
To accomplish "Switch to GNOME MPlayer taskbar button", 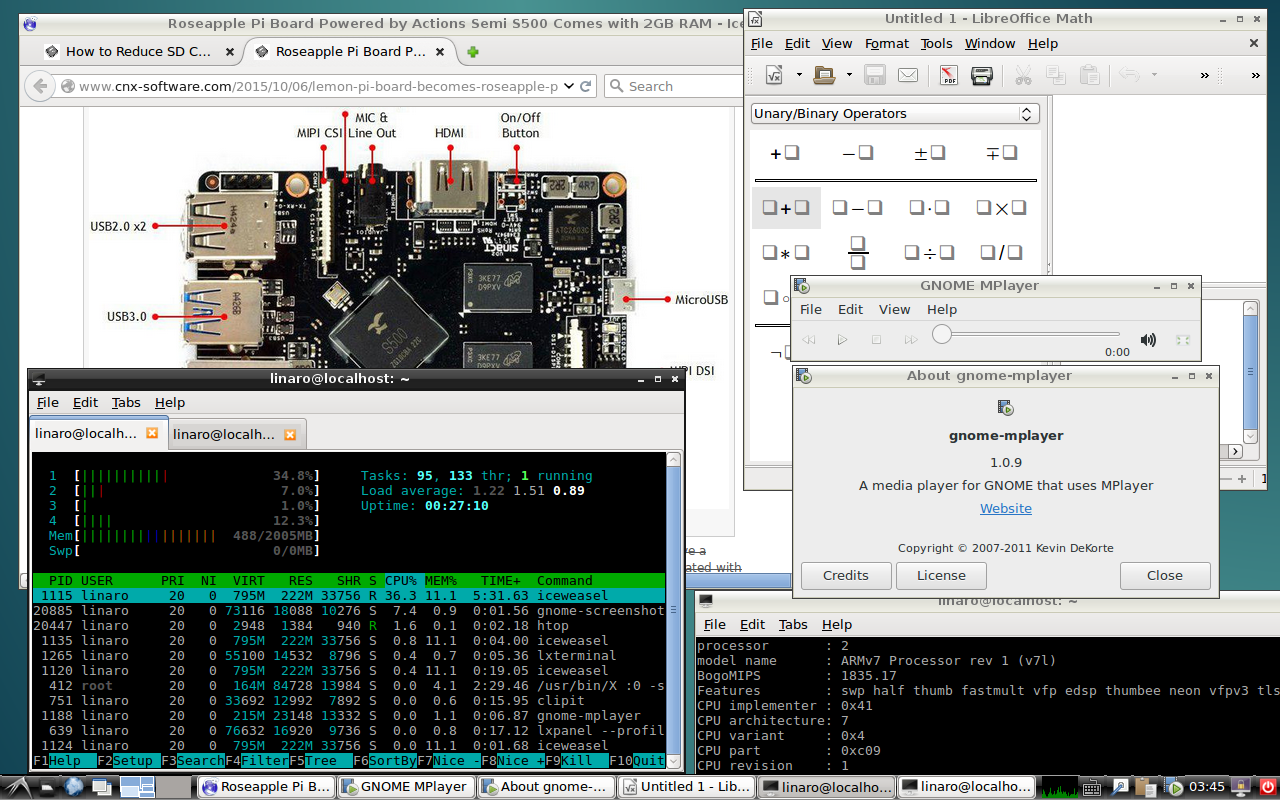I will click(x=406, y=787).
